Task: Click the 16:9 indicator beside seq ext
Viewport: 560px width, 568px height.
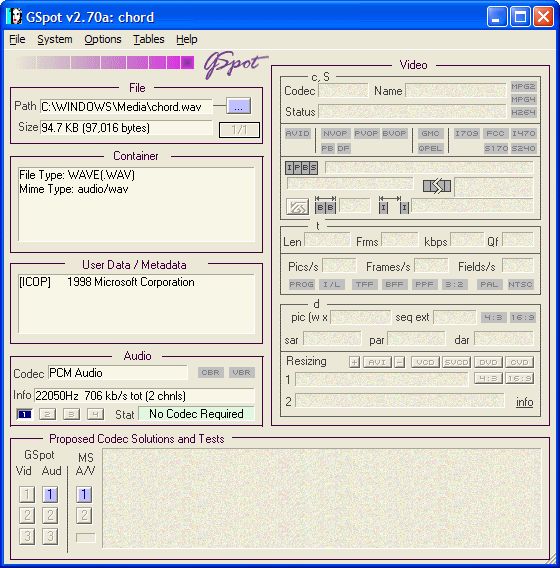Action: (522, 317)
